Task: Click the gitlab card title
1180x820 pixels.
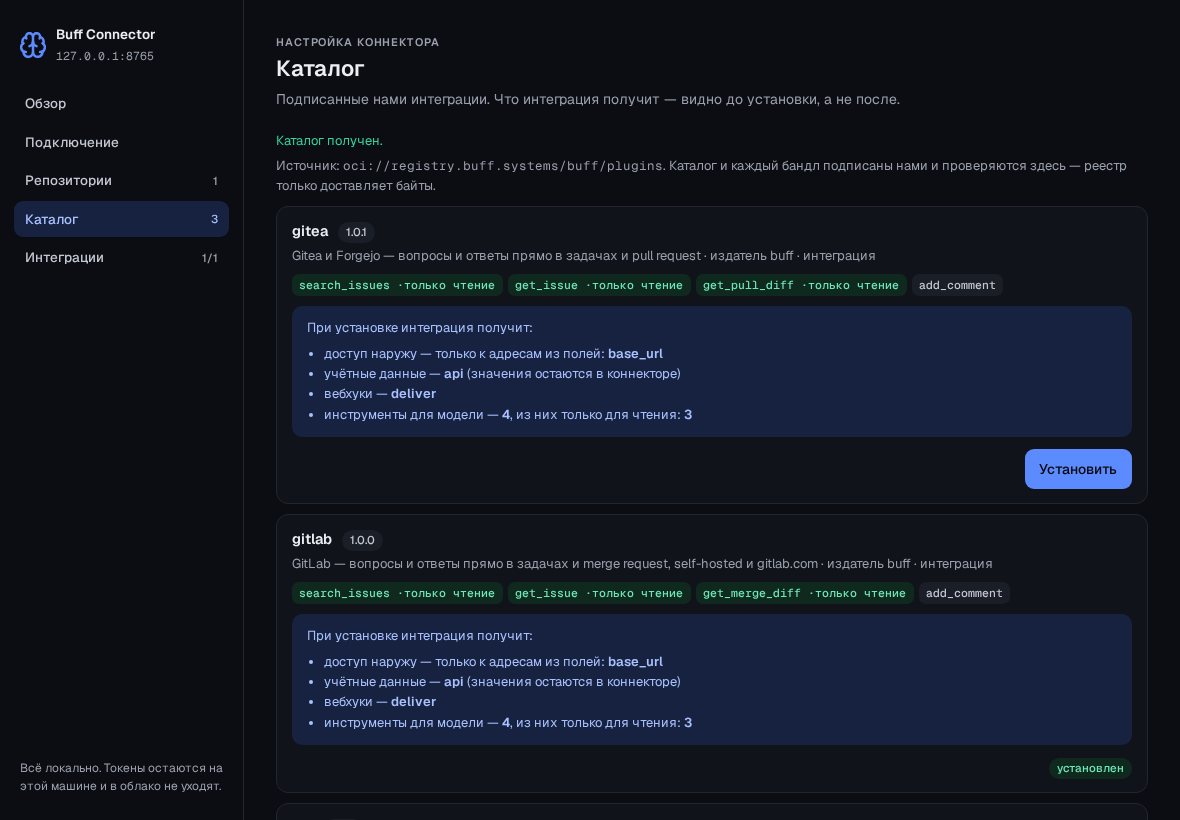Action: [x=312, y=539]
